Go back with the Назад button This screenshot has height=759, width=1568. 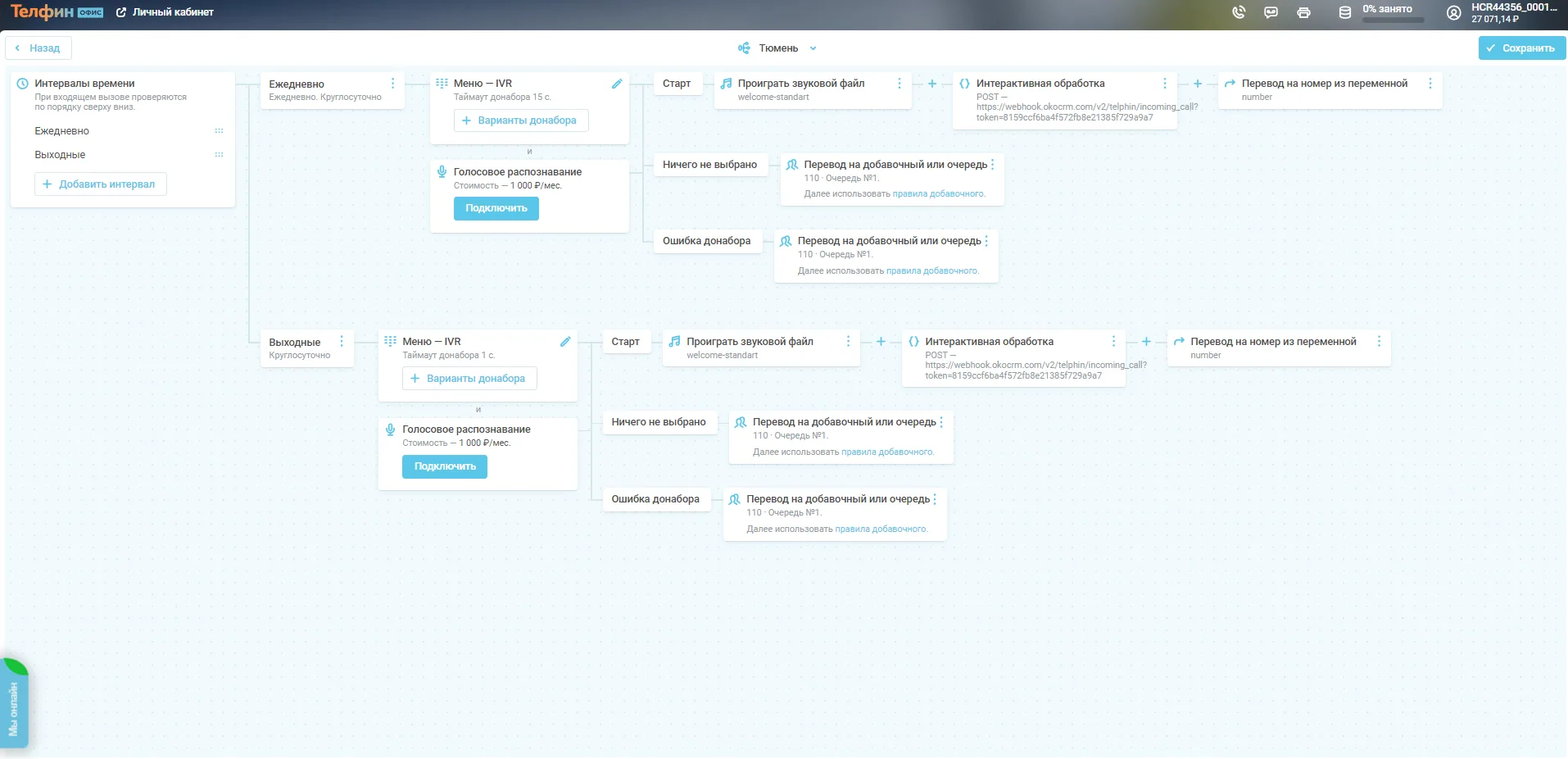38,48
